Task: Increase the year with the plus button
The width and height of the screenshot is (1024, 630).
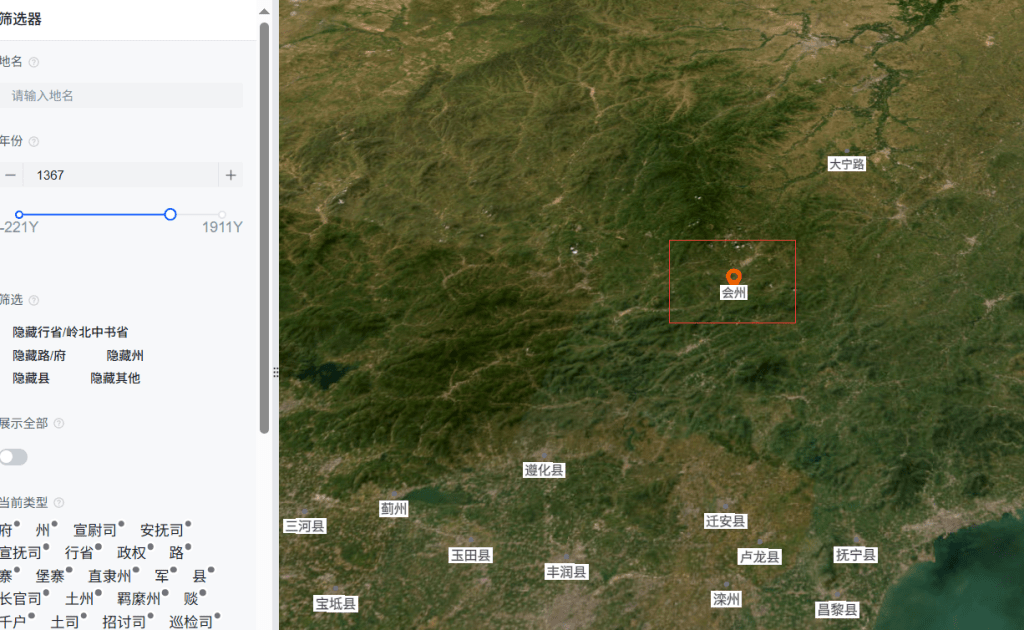Action: (x=231, y=175)
